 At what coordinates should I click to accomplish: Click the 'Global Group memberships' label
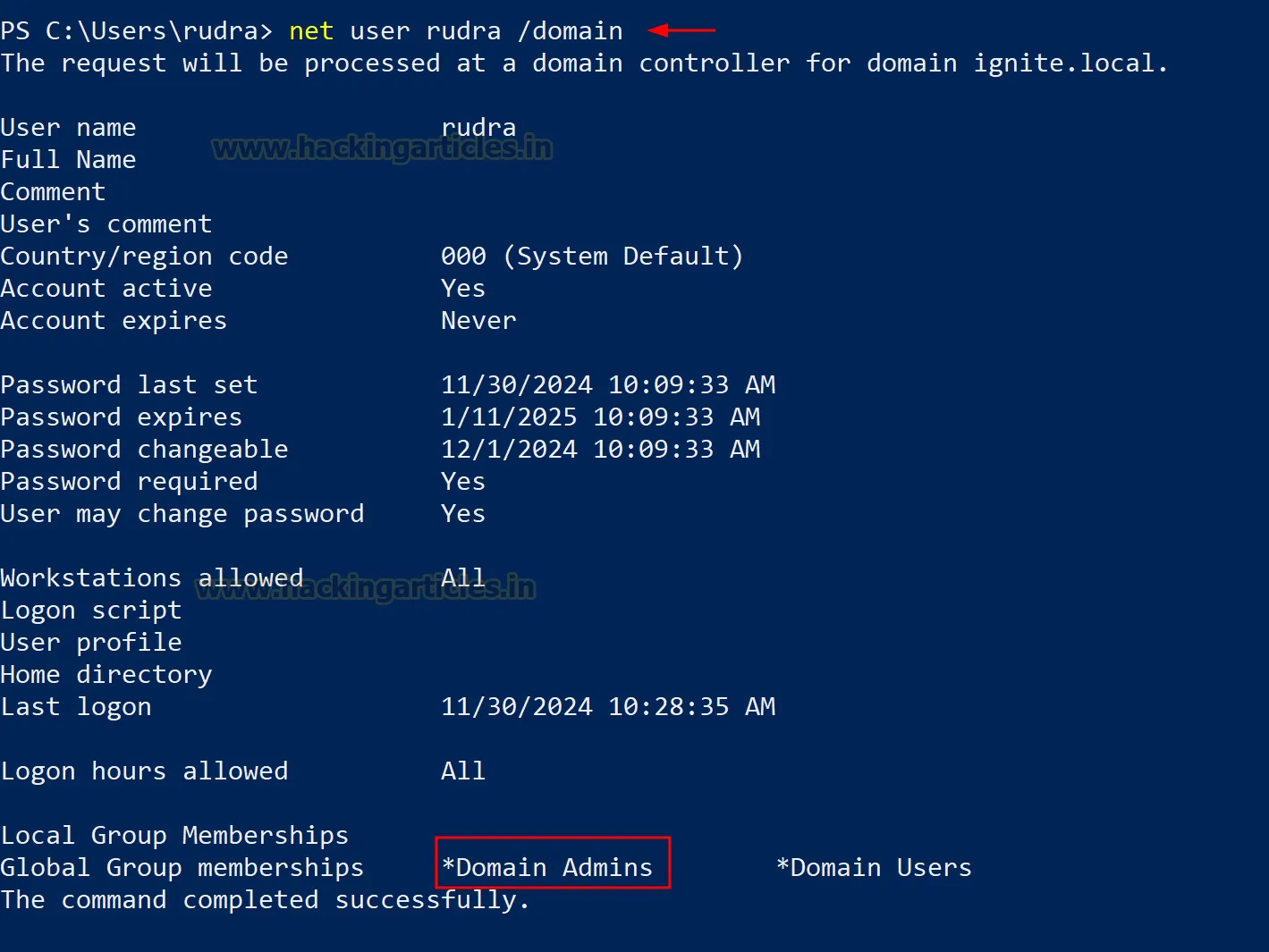coord(182,868)
